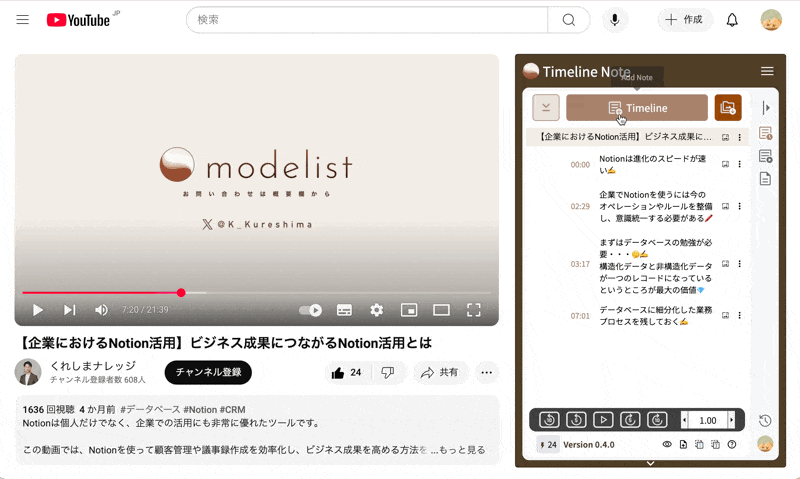800x479 pixels.
Task: Click the magnifier search button
Action: [x=568, y=20]
